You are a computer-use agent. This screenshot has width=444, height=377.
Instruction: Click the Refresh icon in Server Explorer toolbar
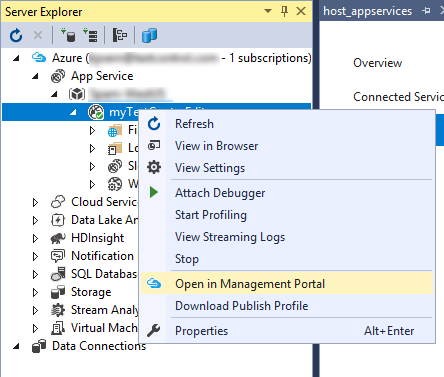tap(16, 35)
